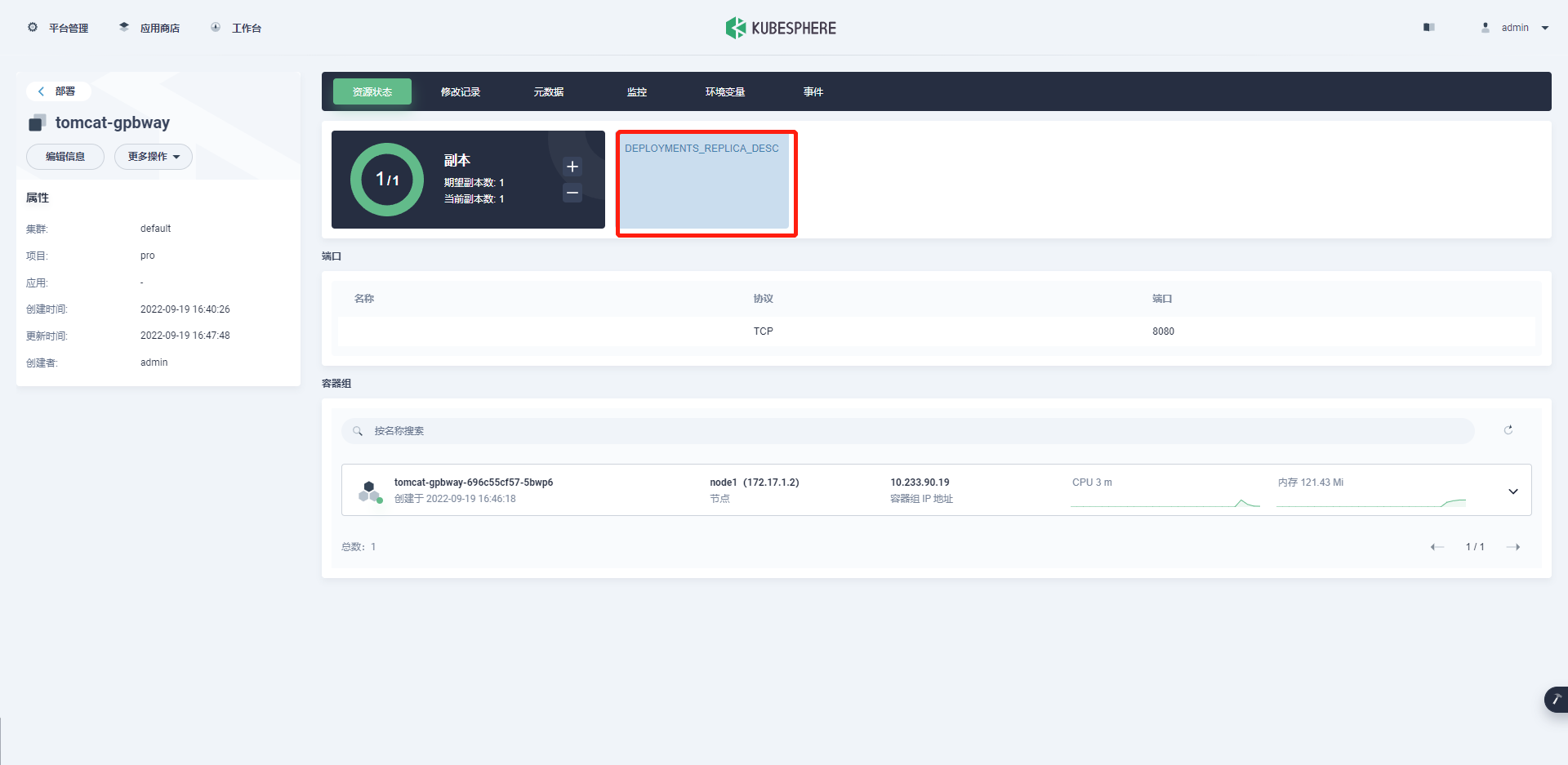The width and height of the screenshot is (1568, 765).
Task: Click the update time 2022-09-19 16:47:48
Action: [x=185, y=336]
